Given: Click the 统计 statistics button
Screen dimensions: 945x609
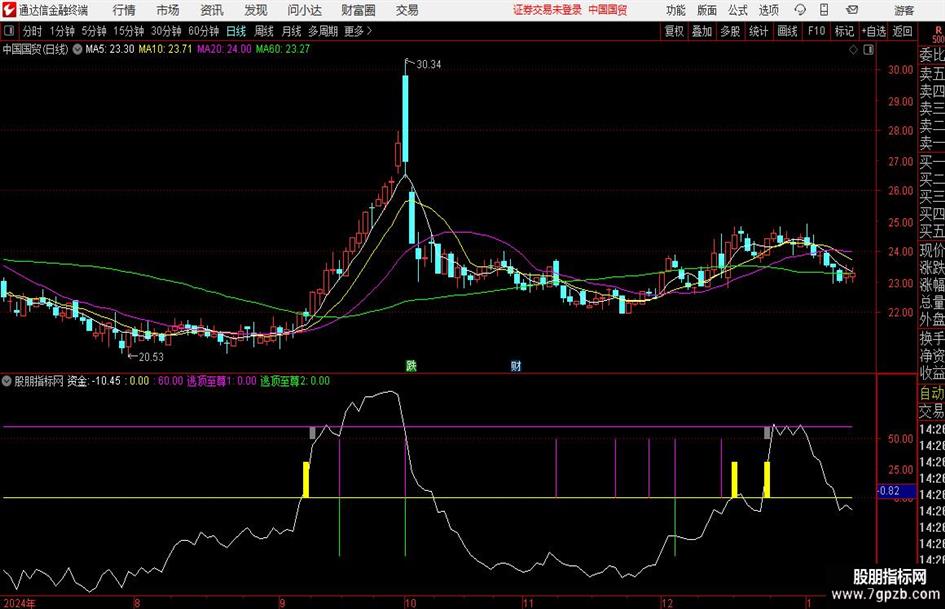Looking at the screenshot, I should click(758, 31).
